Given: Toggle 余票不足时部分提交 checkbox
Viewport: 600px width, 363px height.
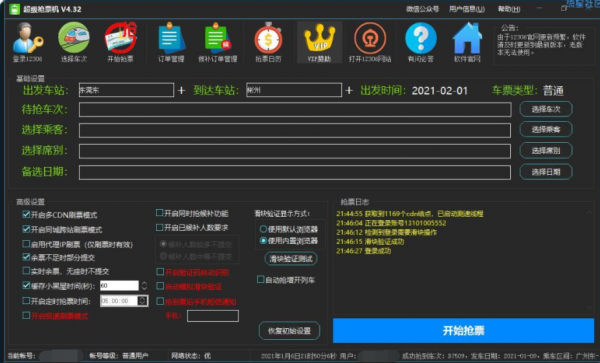Looking at the screenshot, I should (x=26, y=257).
